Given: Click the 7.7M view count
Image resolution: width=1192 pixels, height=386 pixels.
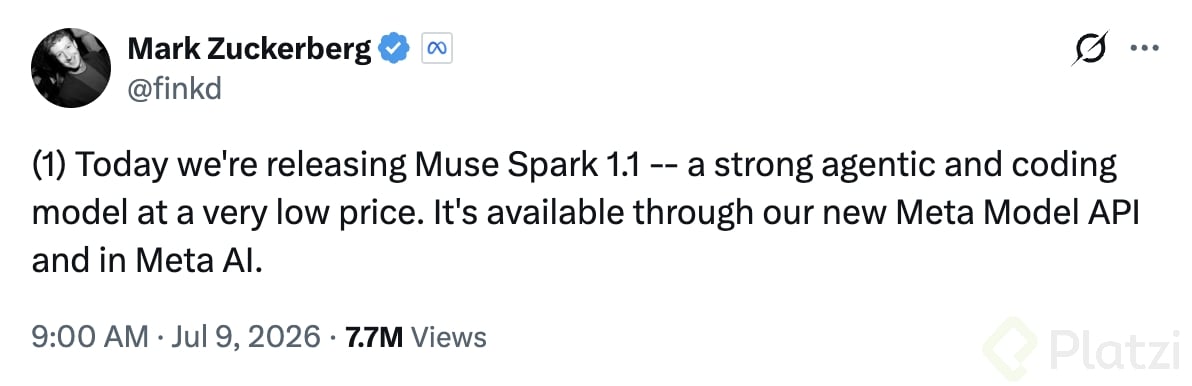Looking at the screenshot, I should click(374, 337).
